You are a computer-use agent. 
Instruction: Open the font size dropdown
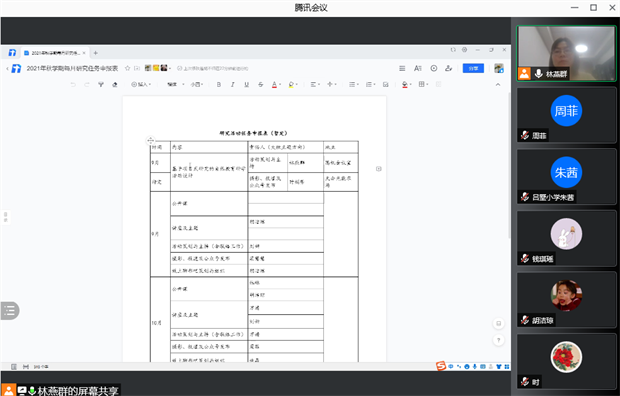coord(197,84)
